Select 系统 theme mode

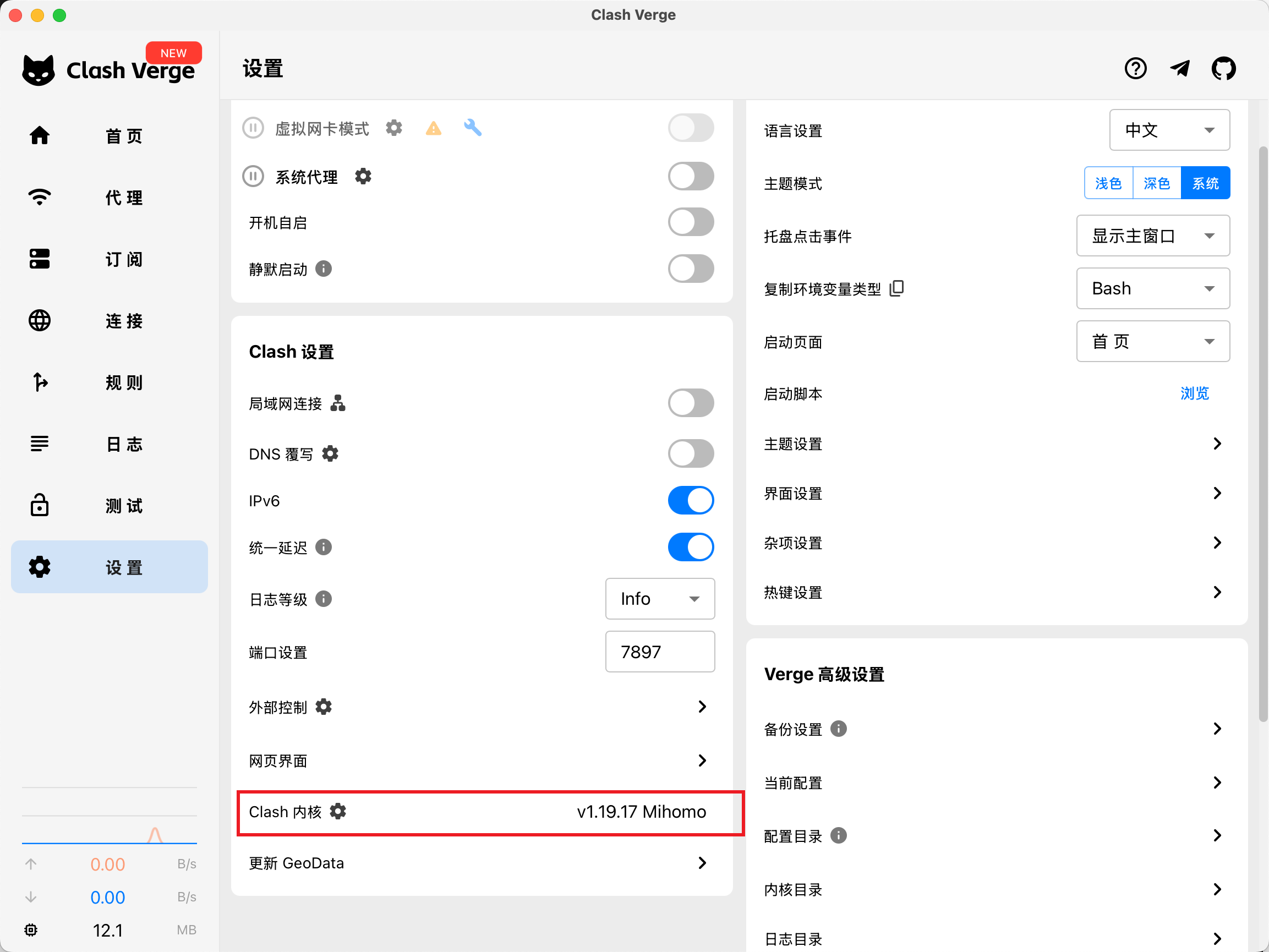click(1205, 183)
